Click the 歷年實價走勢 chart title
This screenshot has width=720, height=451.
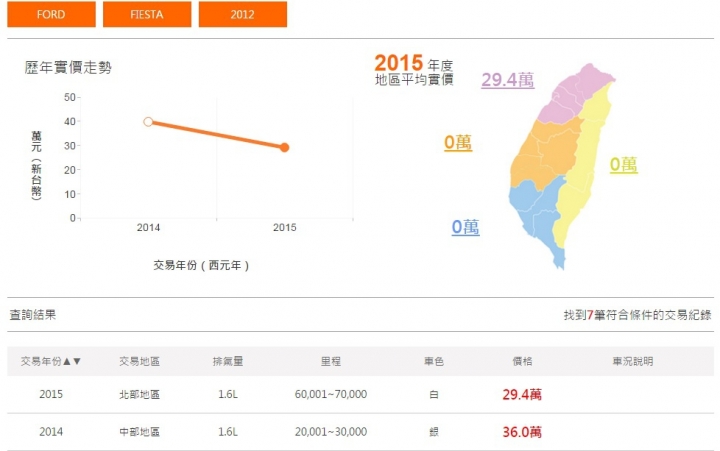68,68
